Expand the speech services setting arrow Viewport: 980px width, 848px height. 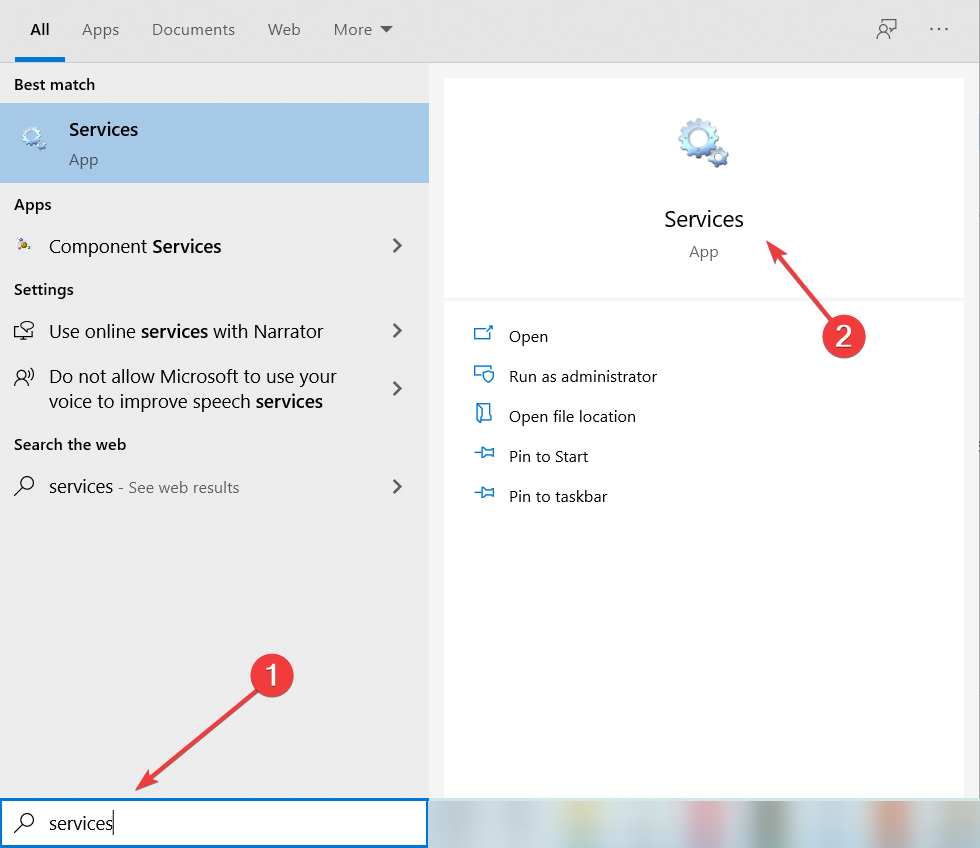(x=397, y=389)
